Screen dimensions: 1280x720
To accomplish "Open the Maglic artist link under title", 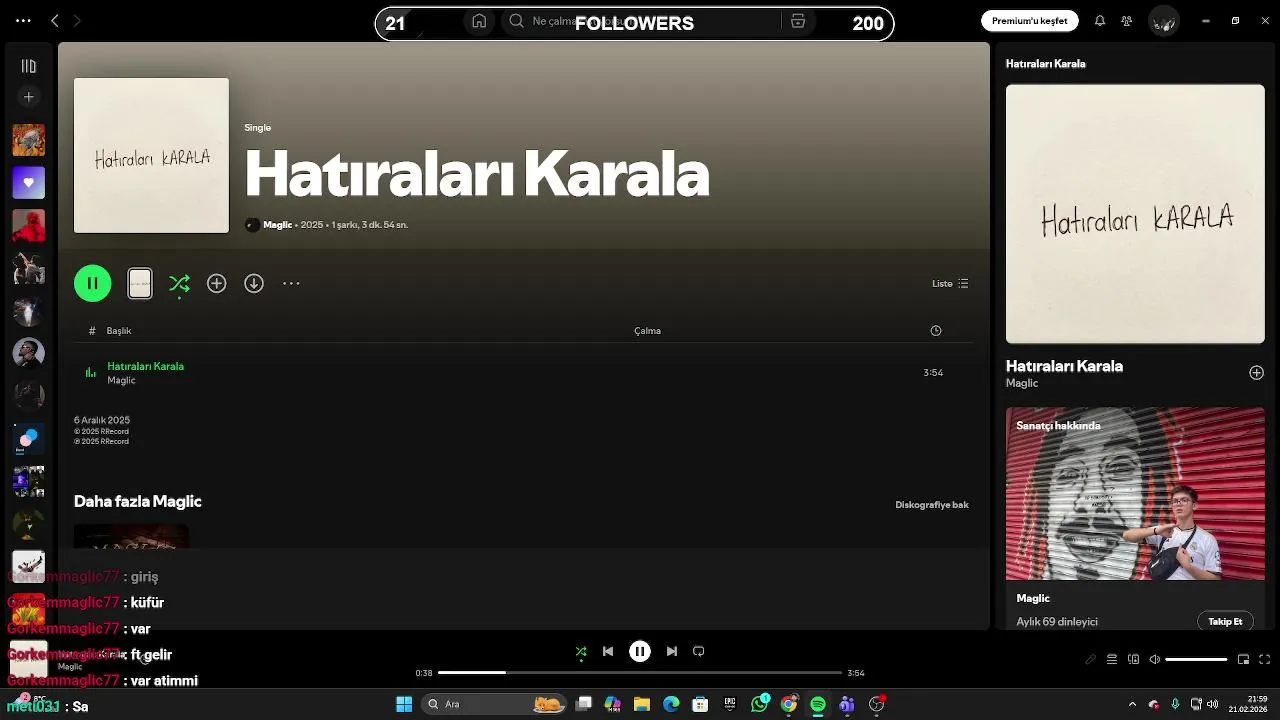I will click(x=277, y=225).
